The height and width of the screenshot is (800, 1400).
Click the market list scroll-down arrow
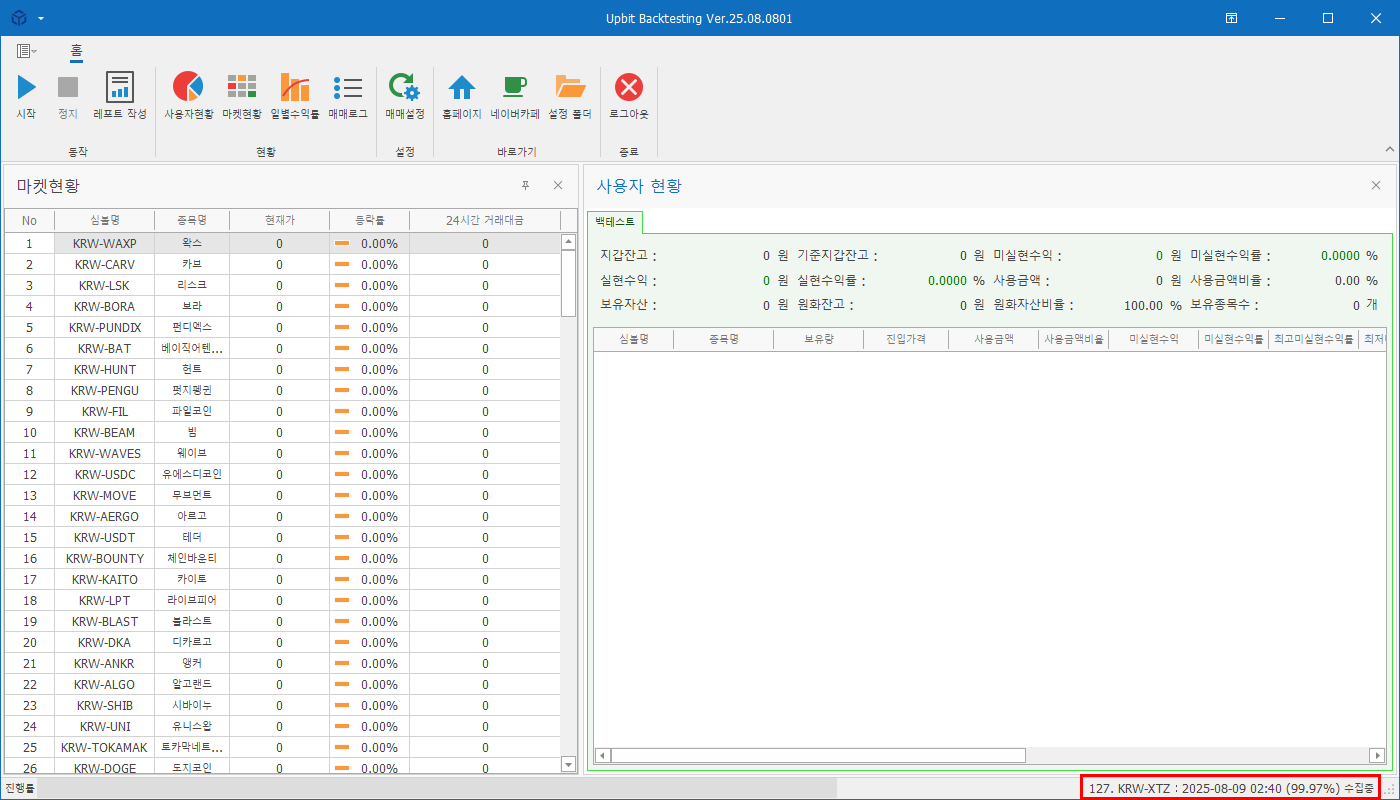(569, 765)
